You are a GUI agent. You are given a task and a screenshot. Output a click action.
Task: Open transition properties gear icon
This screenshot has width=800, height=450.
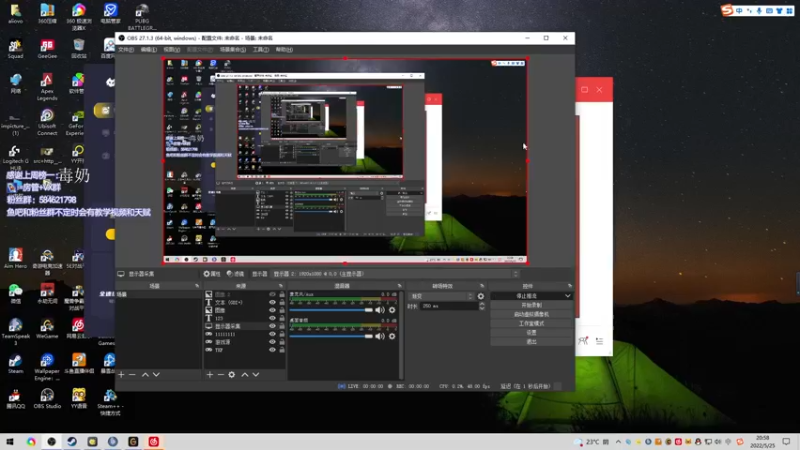(x=481, y=296)
